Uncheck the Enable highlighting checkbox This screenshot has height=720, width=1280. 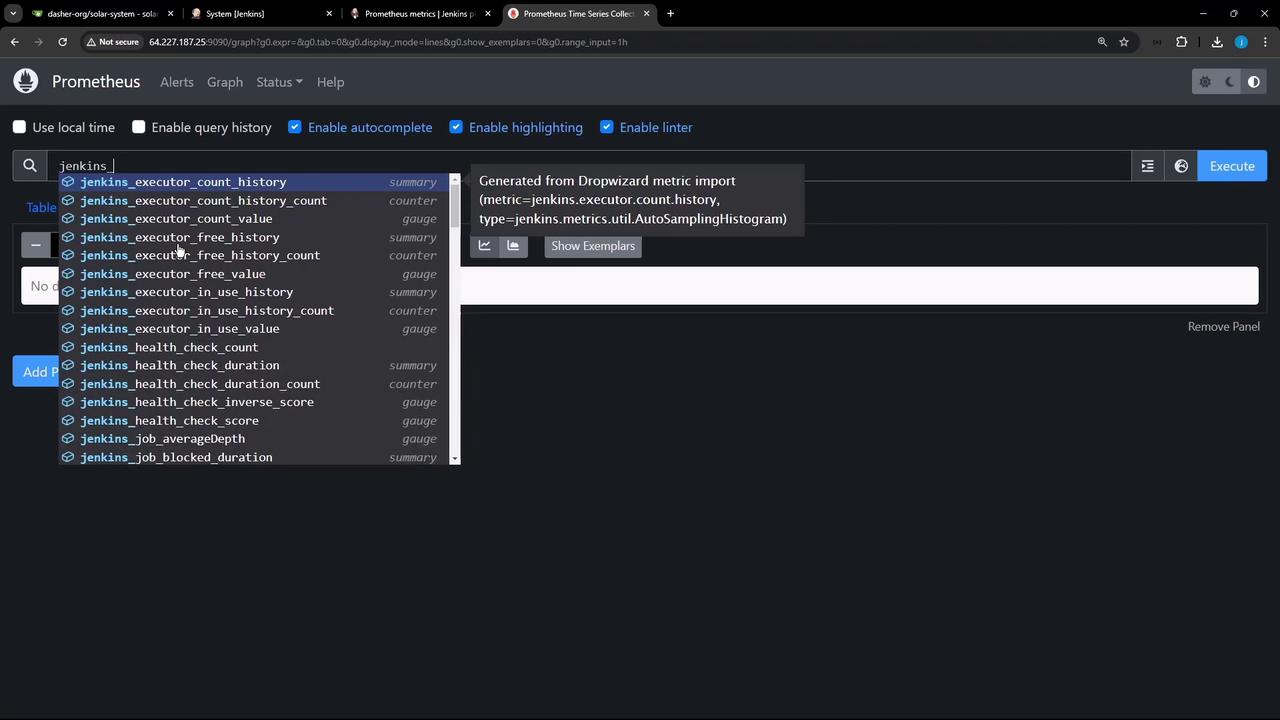click(456, 127)
